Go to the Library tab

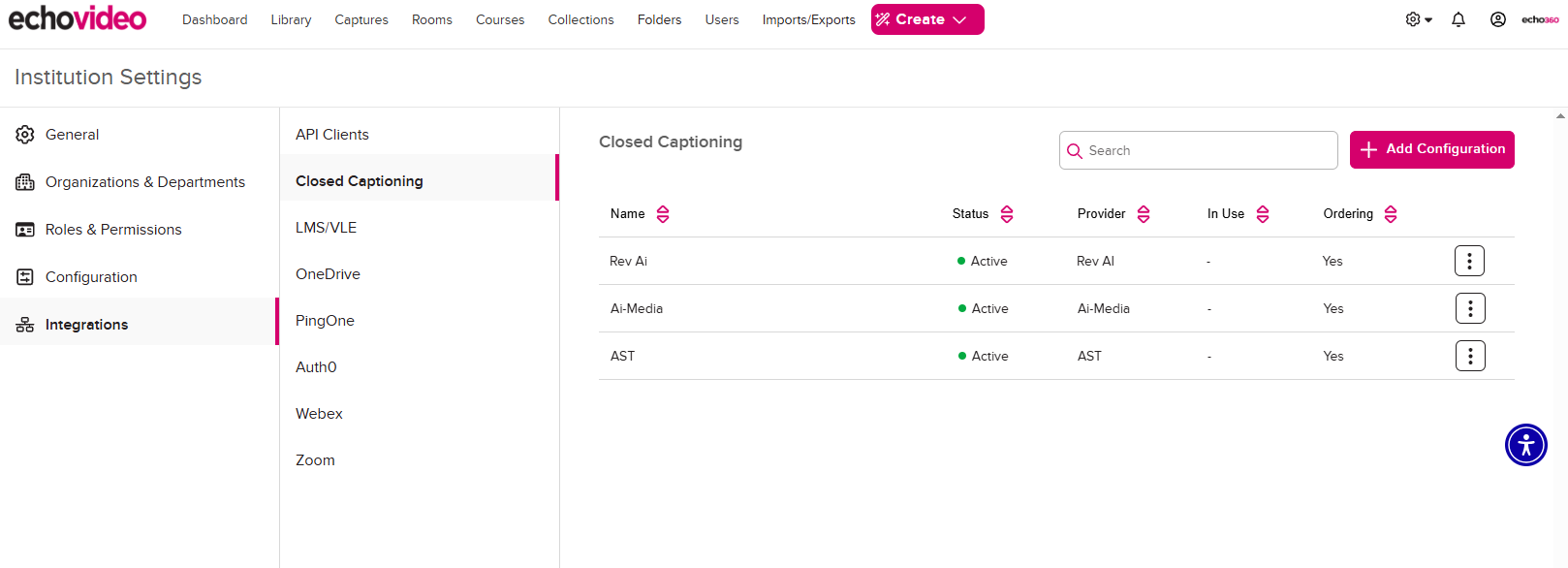click(291, 19)
